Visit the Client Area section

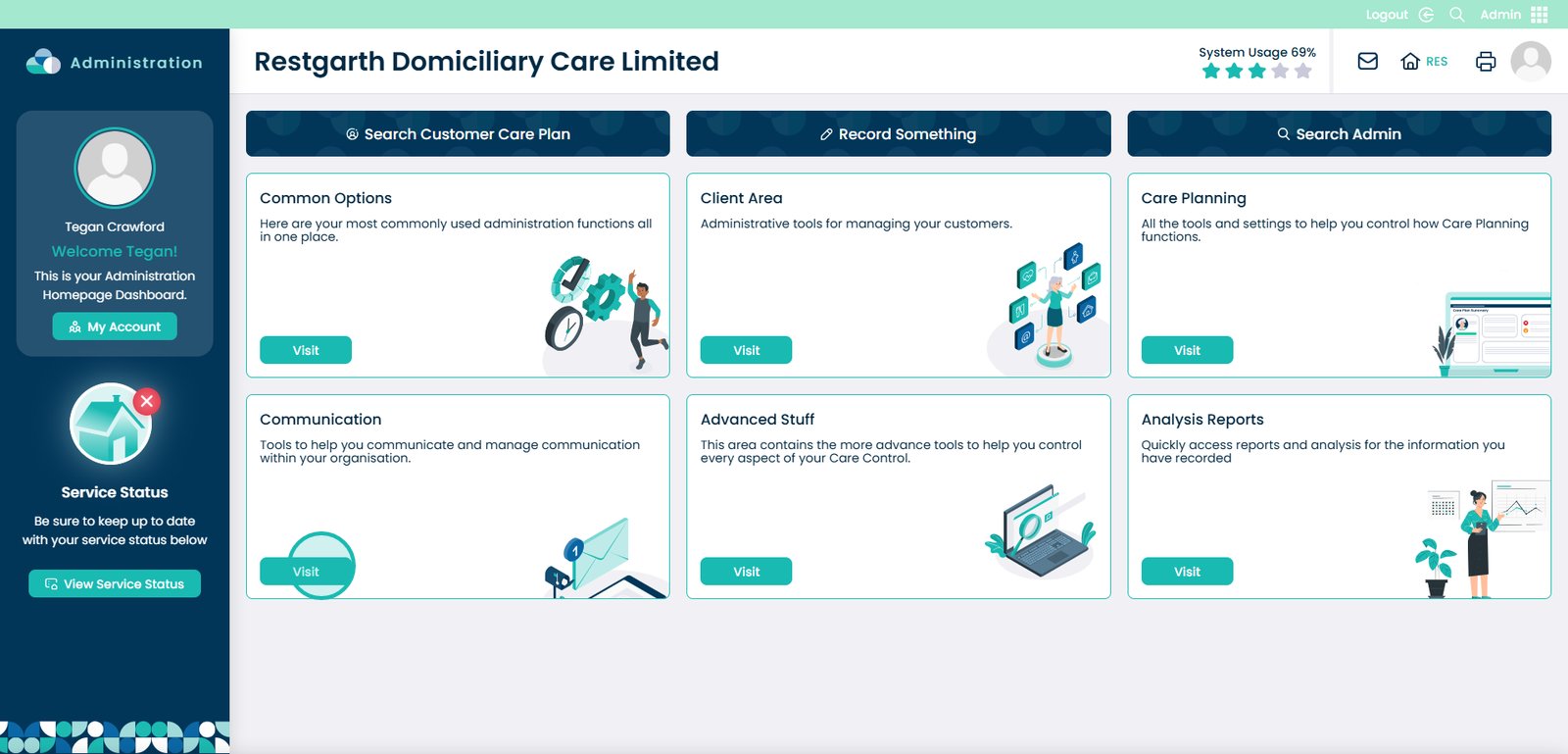746,350
